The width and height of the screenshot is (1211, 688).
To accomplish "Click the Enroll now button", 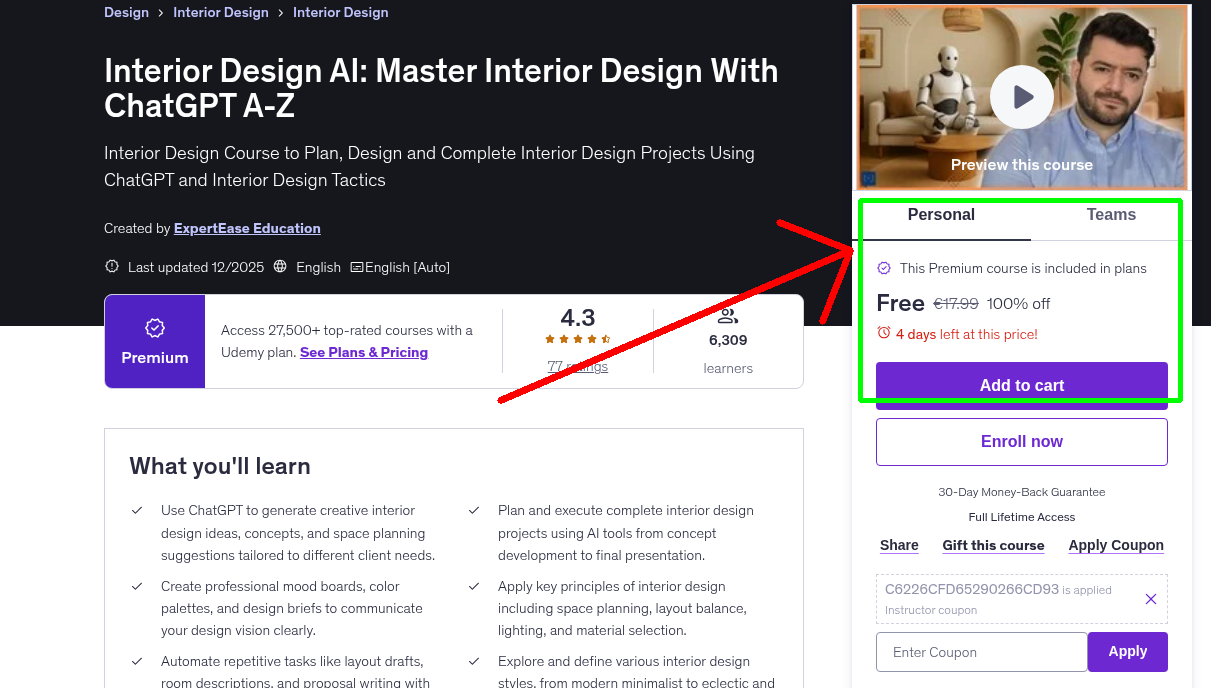I will [x=1021, y=441].
